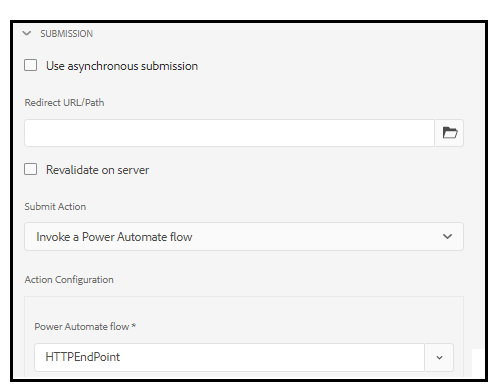Screen dimensions: 493x391
Task: Collapse the SUBMISSION section chevron
Action: [x=26, y=33]
